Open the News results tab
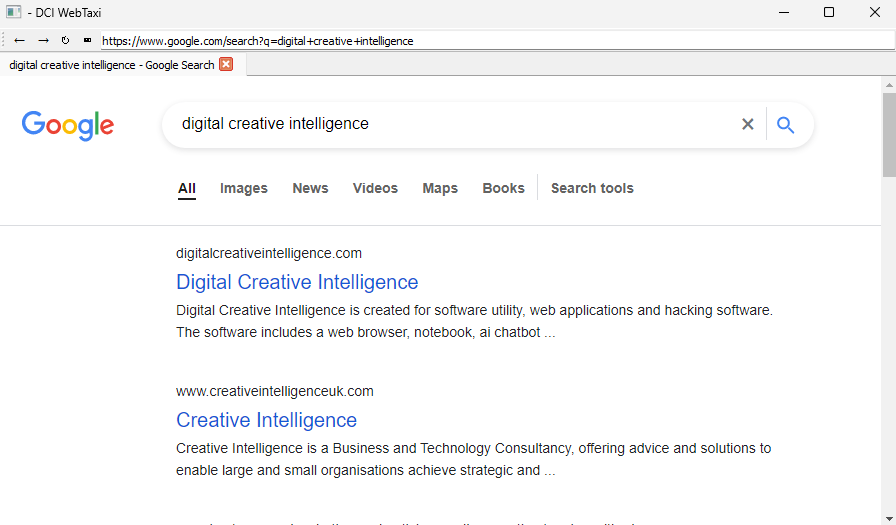 (x=310, y=188)
